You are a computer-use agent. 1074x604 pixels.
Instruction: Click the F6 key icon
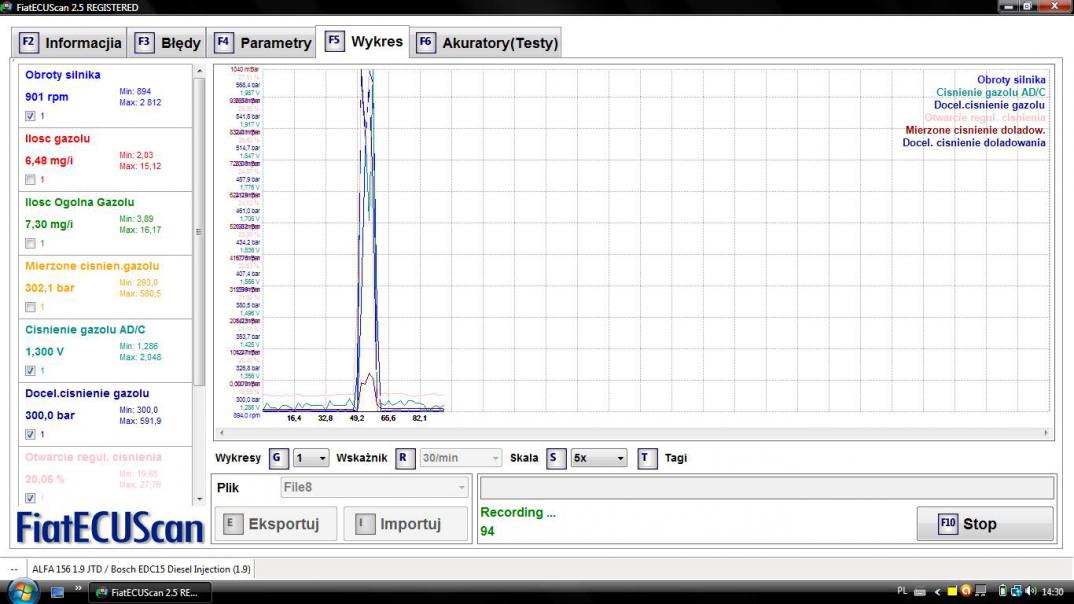[425, 42]
